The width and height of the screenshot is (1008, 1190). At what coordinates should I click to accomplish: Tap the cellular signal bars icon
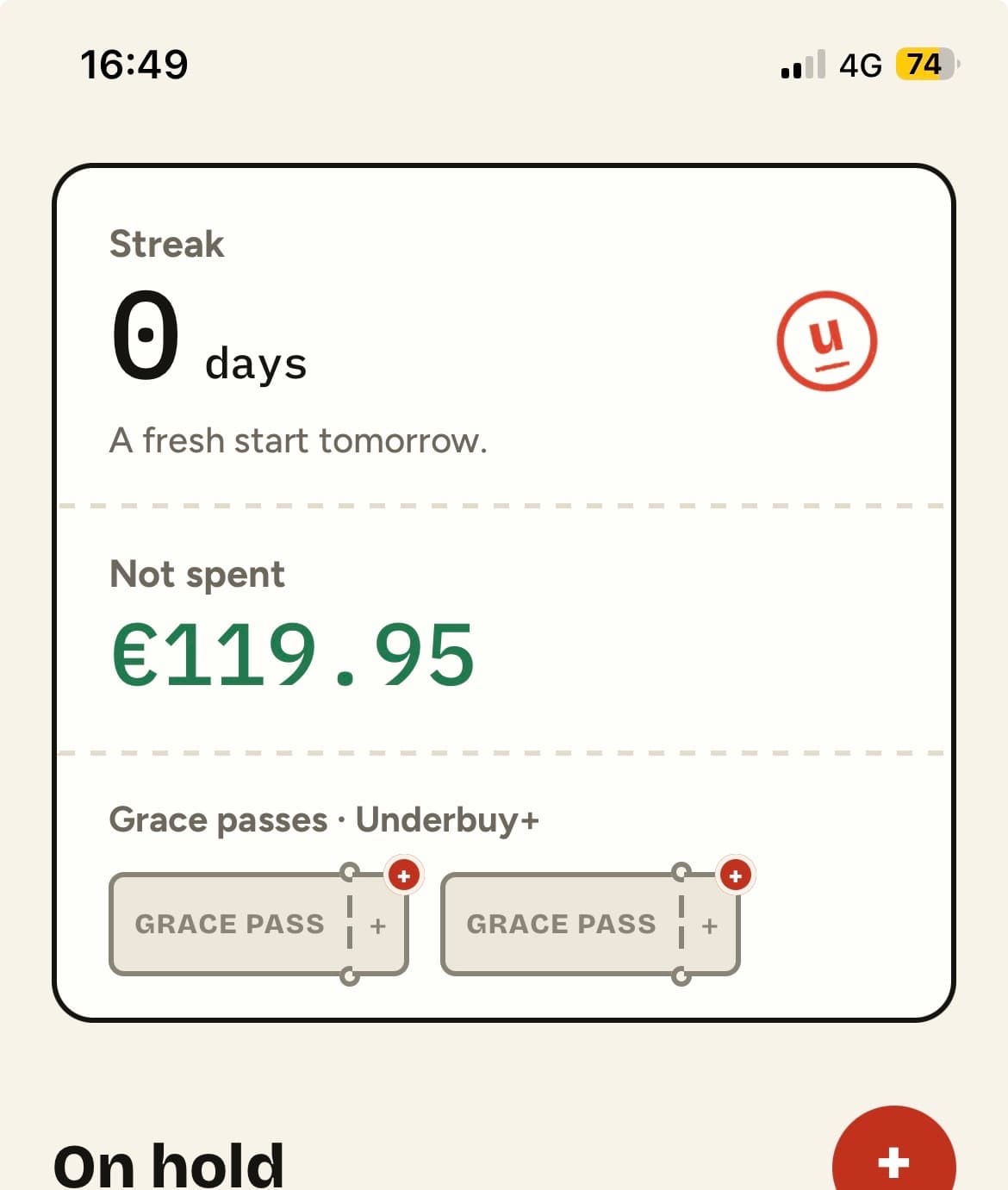(803, 65)
